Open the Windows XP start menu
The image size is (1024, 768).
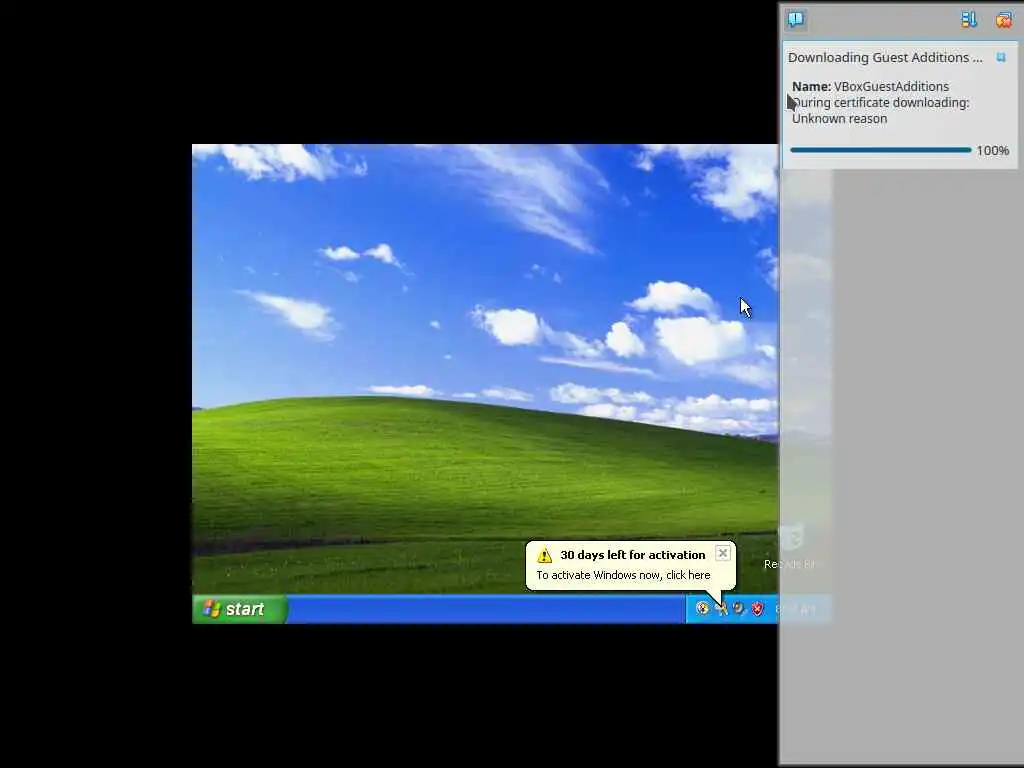[240, 609]
